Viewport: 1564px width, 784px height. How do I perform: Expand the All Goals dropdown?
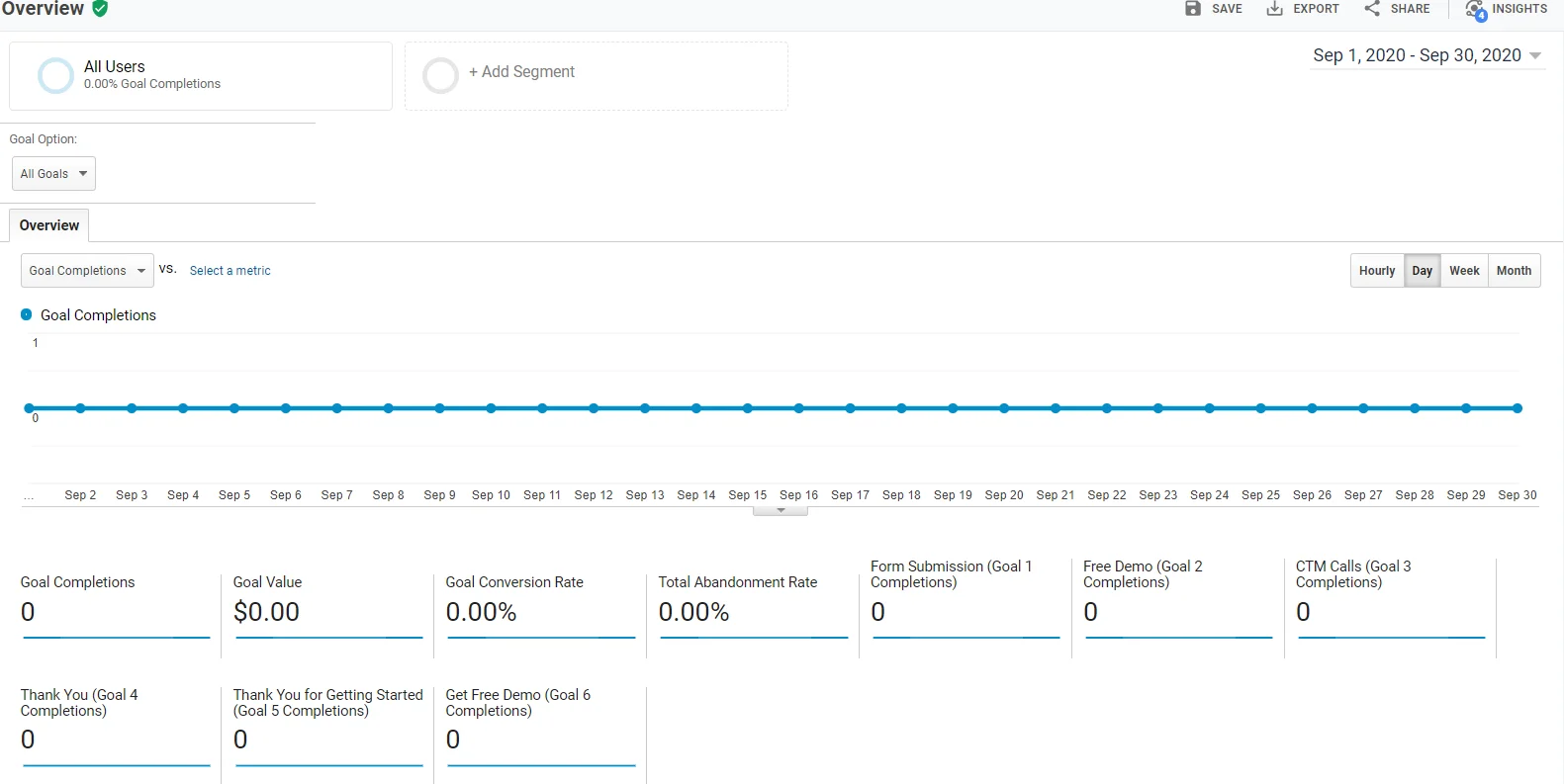(53, 174)
